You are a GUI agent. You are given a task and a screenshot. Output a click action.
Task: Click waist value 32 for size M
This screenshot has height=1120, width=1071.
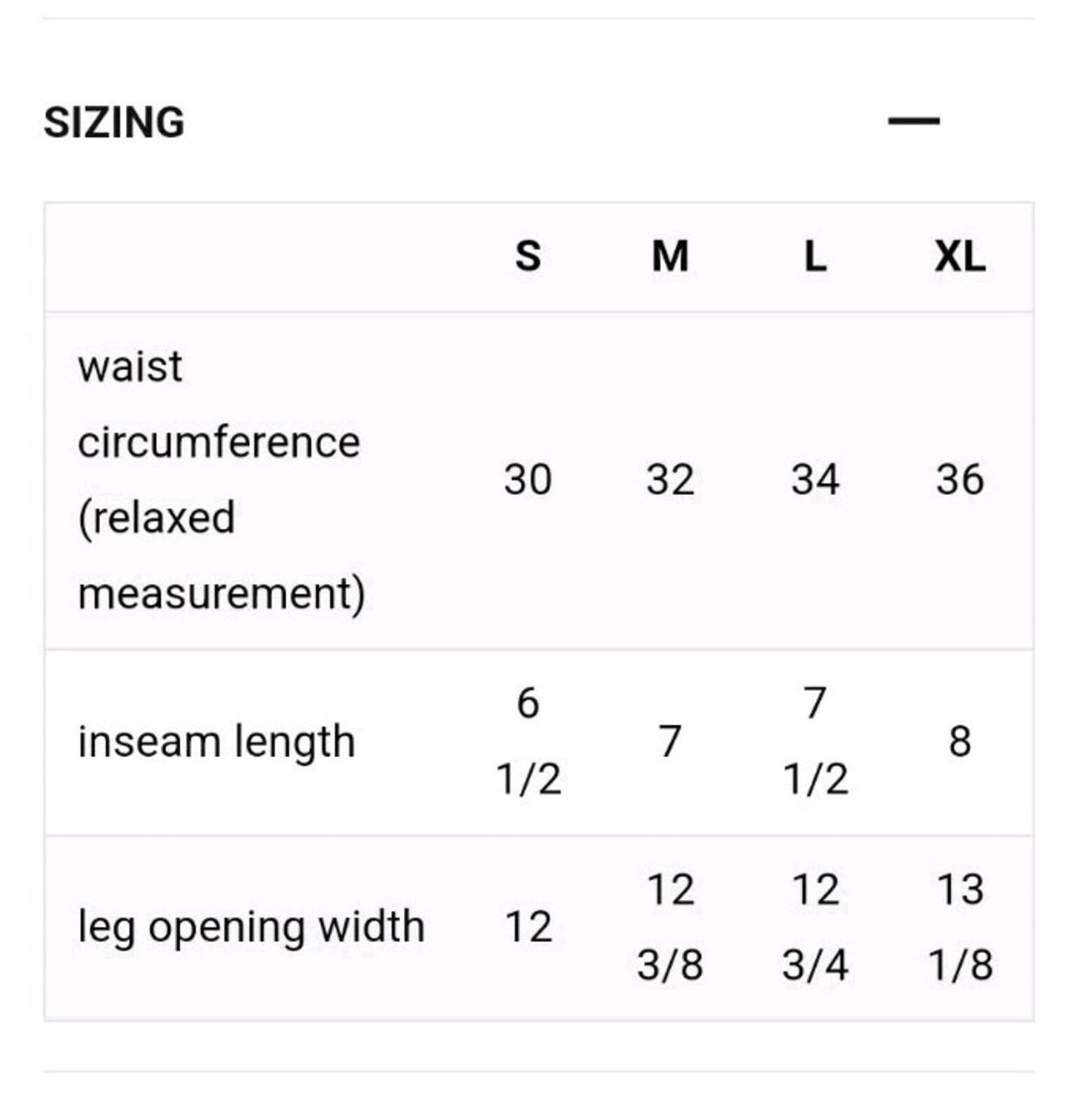(x=670, y=480)
